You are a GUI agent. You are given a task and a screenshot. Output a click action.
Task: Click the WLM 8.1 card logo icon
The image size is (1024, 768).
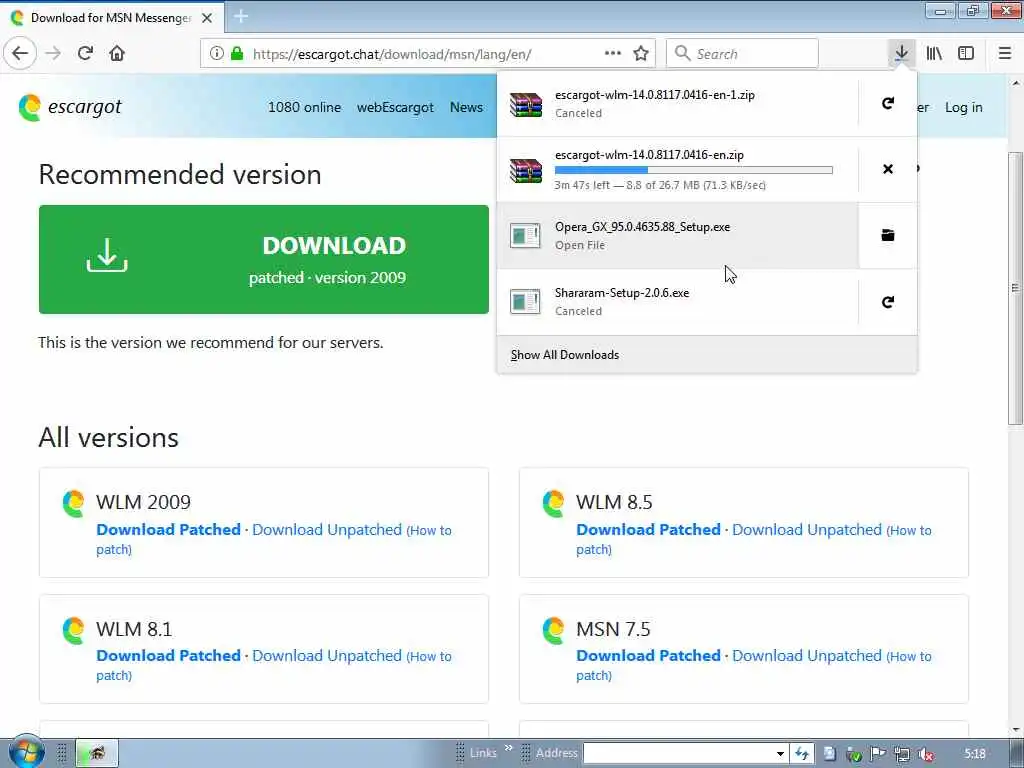point(73,630)
